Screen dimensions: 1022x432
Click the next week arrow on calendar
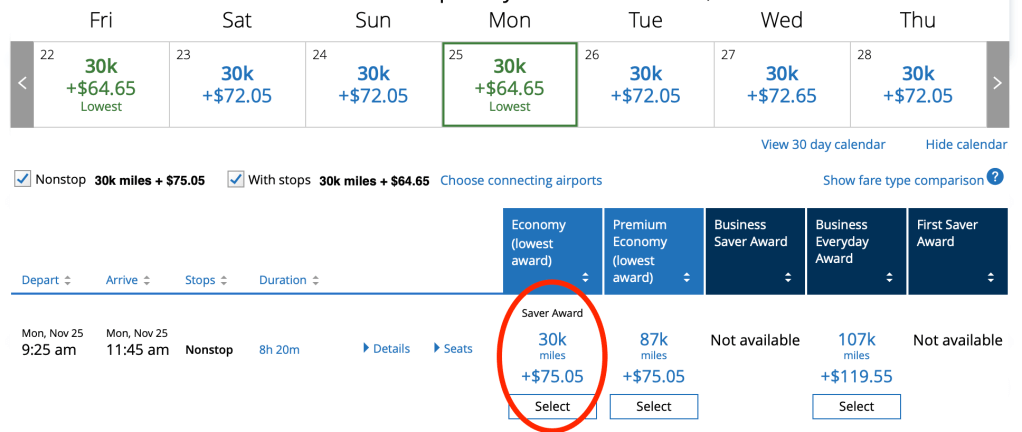996,84
